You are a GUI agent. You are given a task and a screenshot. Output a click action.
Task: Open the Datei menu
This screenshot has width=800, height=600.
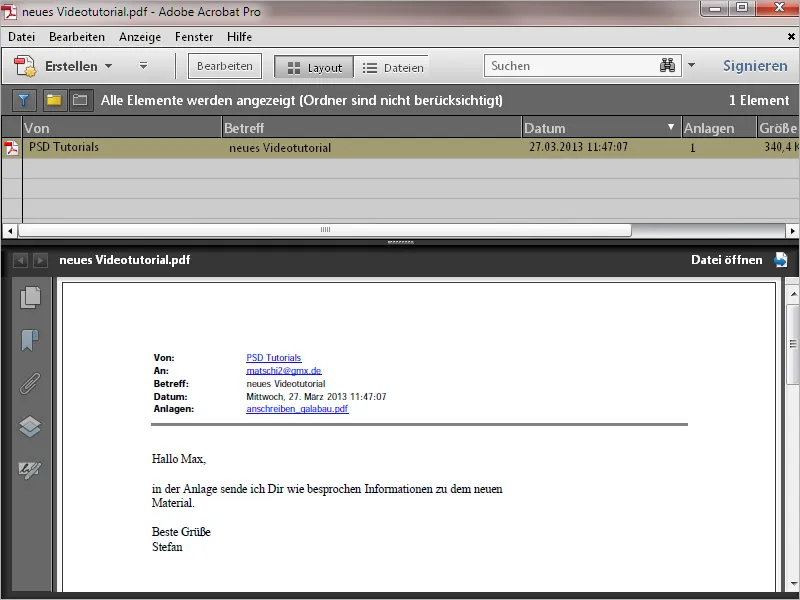[x=21, y=37]
